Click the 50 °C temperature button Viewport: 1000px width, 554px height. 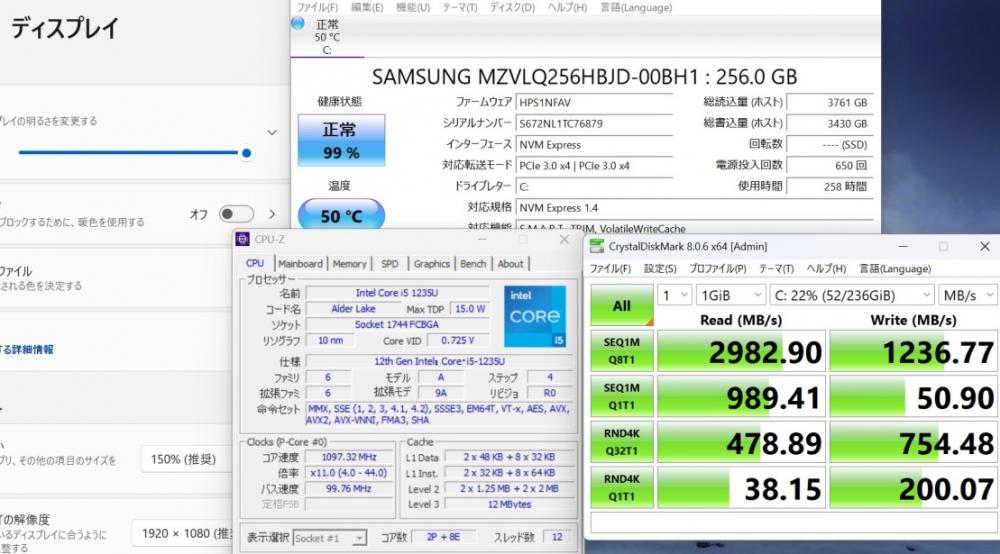[341, 215]
